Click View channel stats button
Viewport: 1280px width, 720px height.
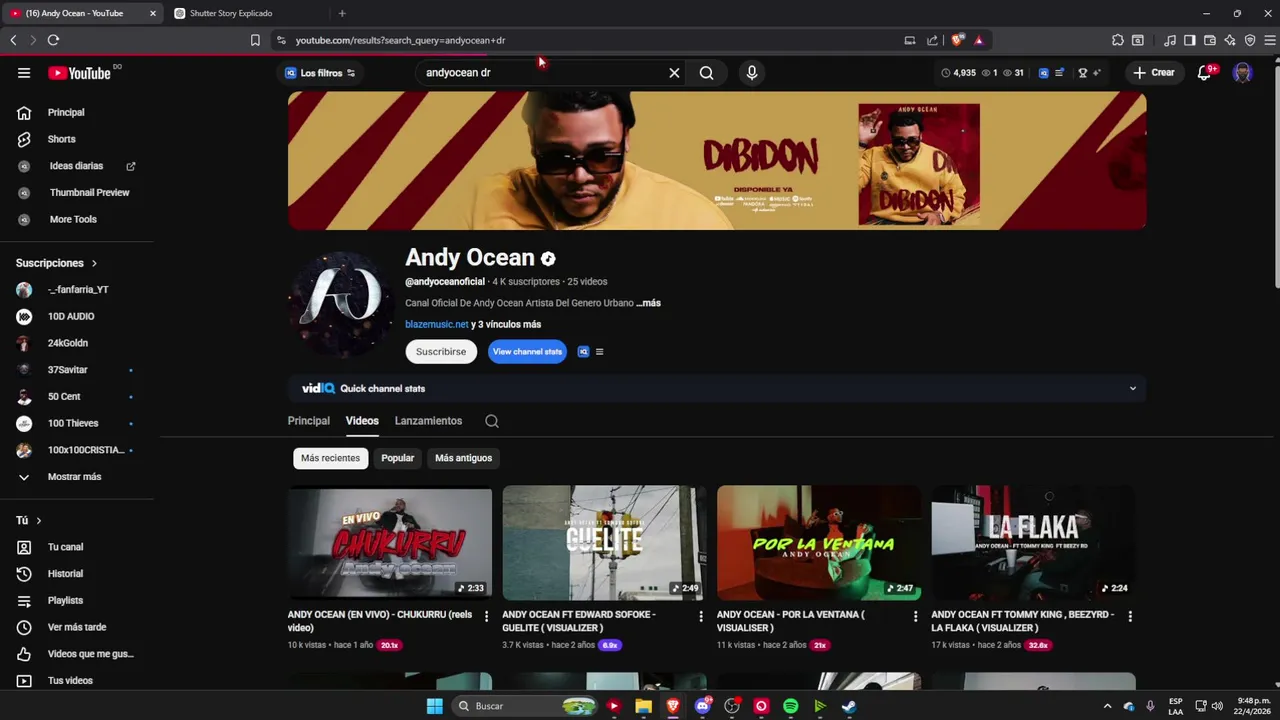[x=527, y=352]
